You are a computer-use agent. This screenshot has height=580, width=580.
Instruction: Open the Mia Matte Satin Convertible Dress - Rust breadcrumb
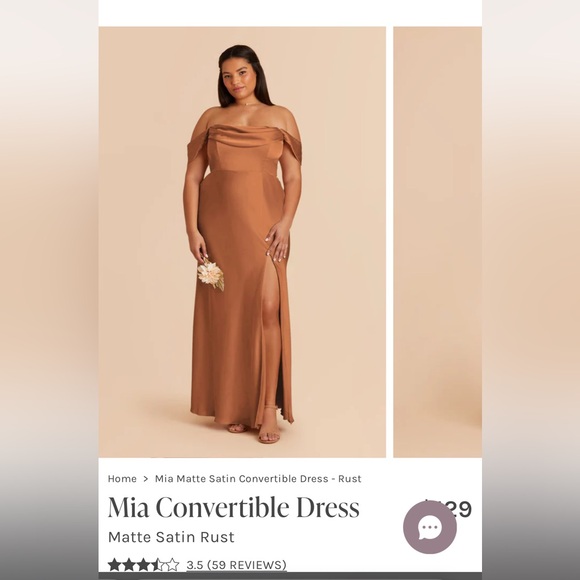click(258, 479)
